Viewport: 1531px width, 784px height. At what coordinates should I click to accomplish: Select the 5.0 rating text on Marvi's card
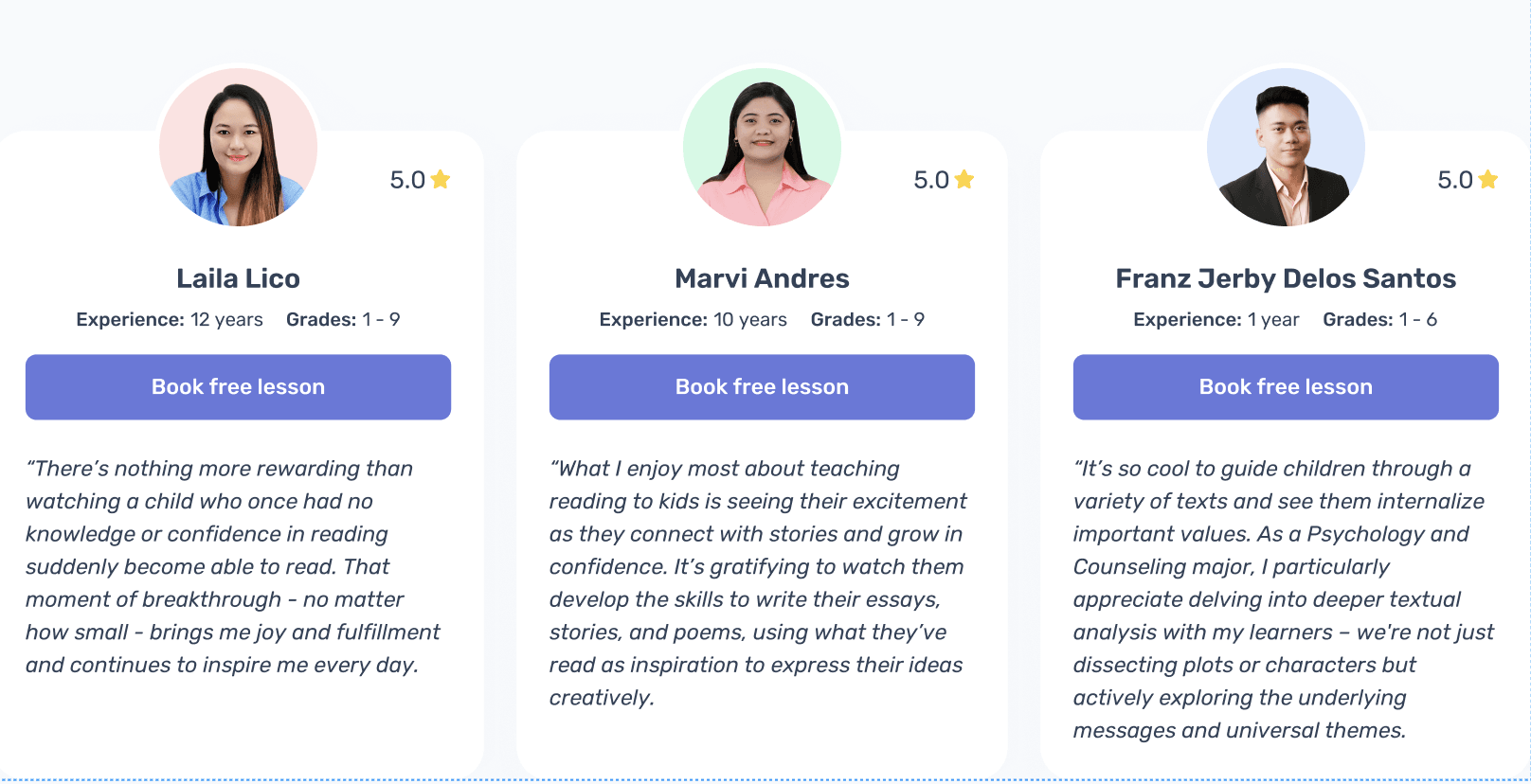click(932, 180)
